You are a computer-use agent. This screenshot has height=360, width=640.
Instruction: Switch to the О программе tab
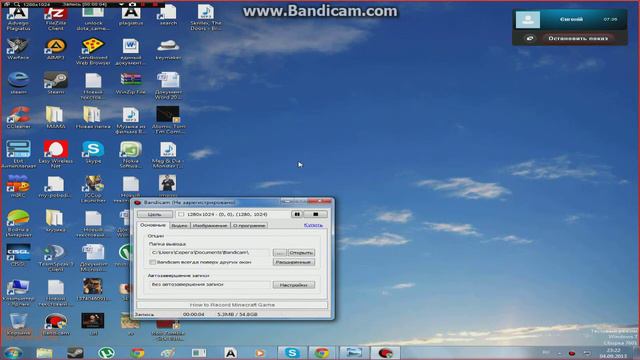pos(249,225)
